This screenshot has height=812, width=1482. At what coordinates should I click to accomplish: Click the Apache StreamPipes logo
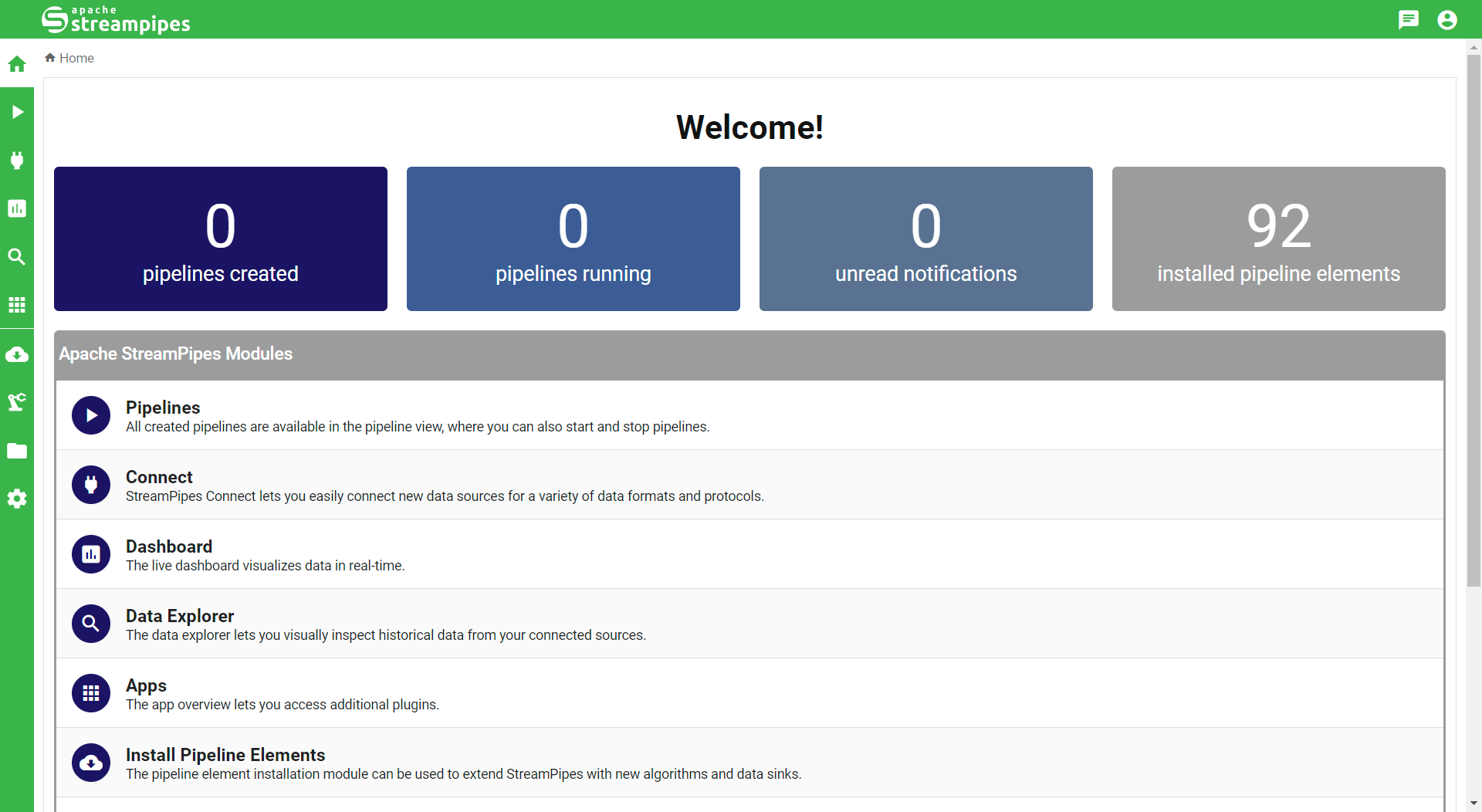click(x=116, y=19)
